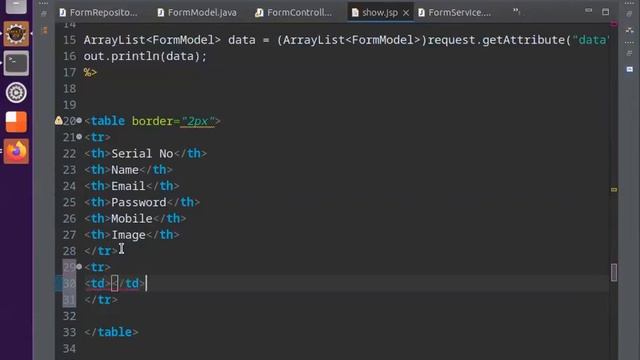Click the vertical scrollbar thumb of the editor

pyautogui.click(x=613, y=272)
